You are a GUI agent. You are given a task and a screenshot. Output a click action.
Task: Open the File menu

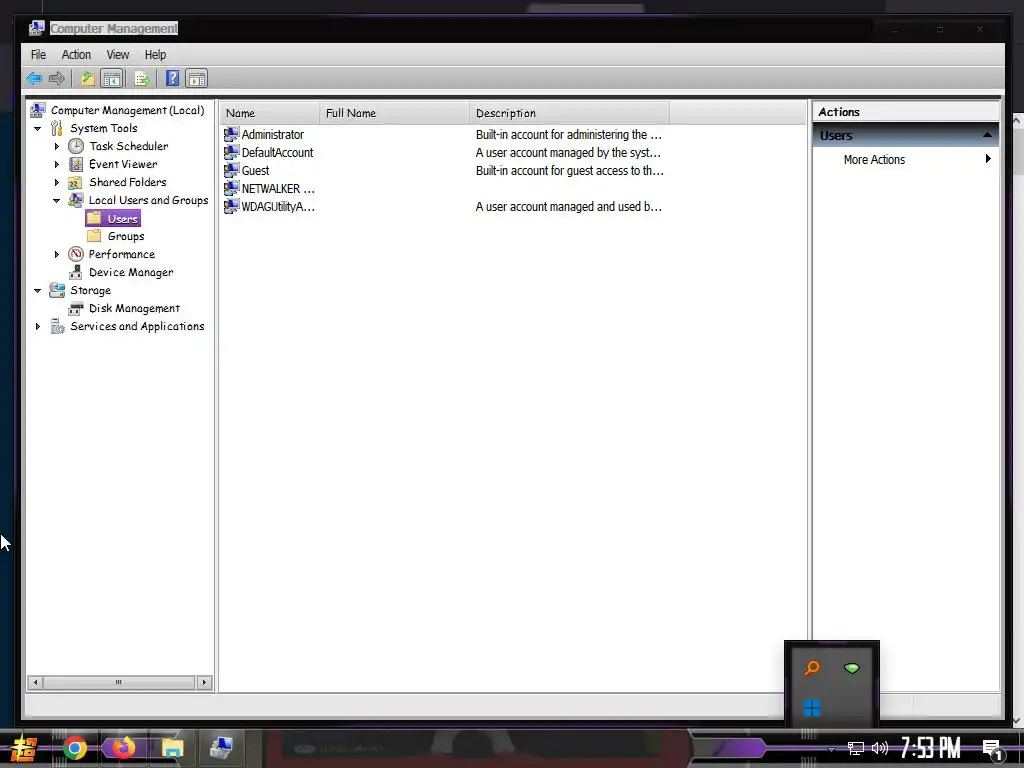point(39,55)
